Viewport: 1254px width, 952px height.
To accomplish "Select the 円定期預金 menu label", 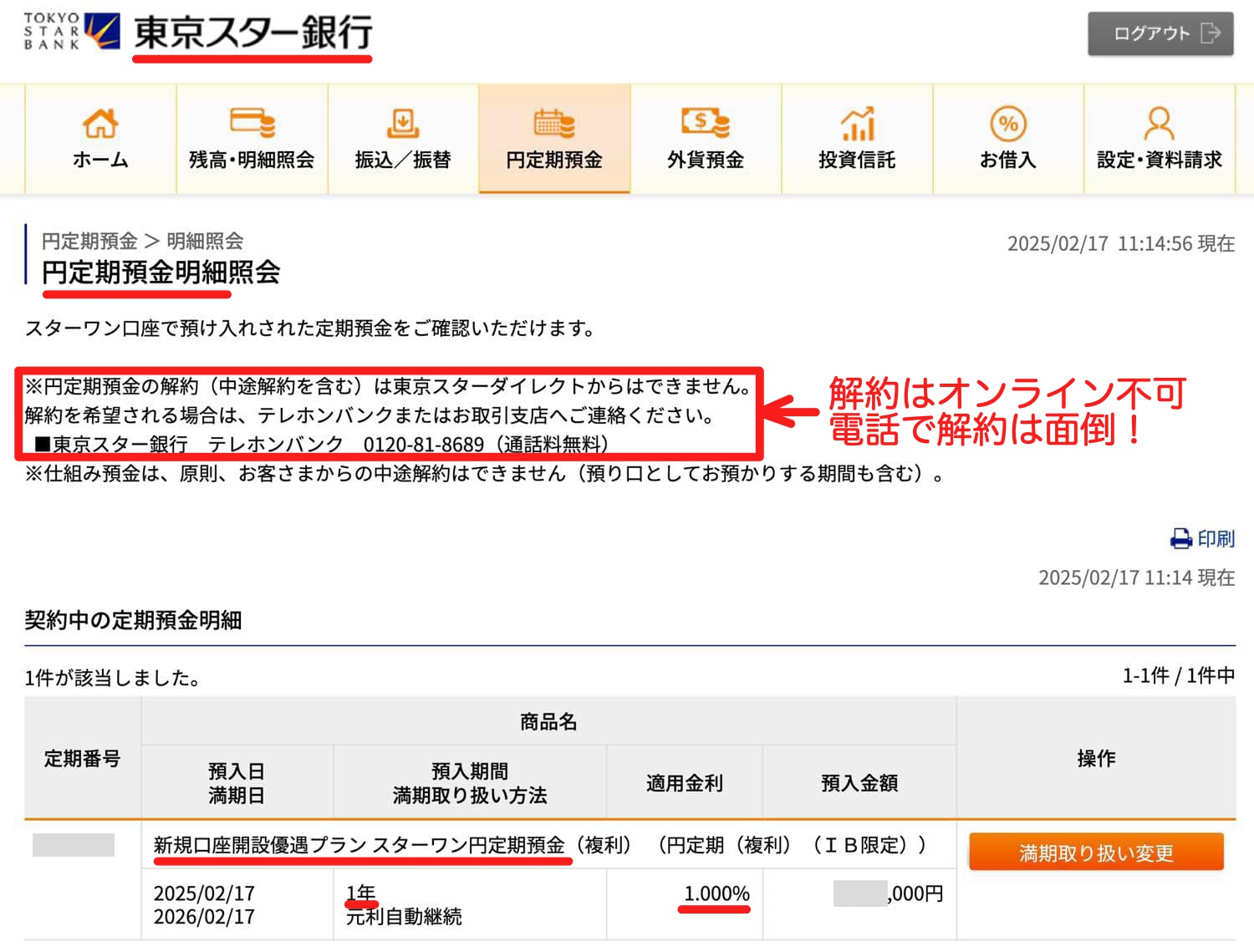I will pos(554,160).
